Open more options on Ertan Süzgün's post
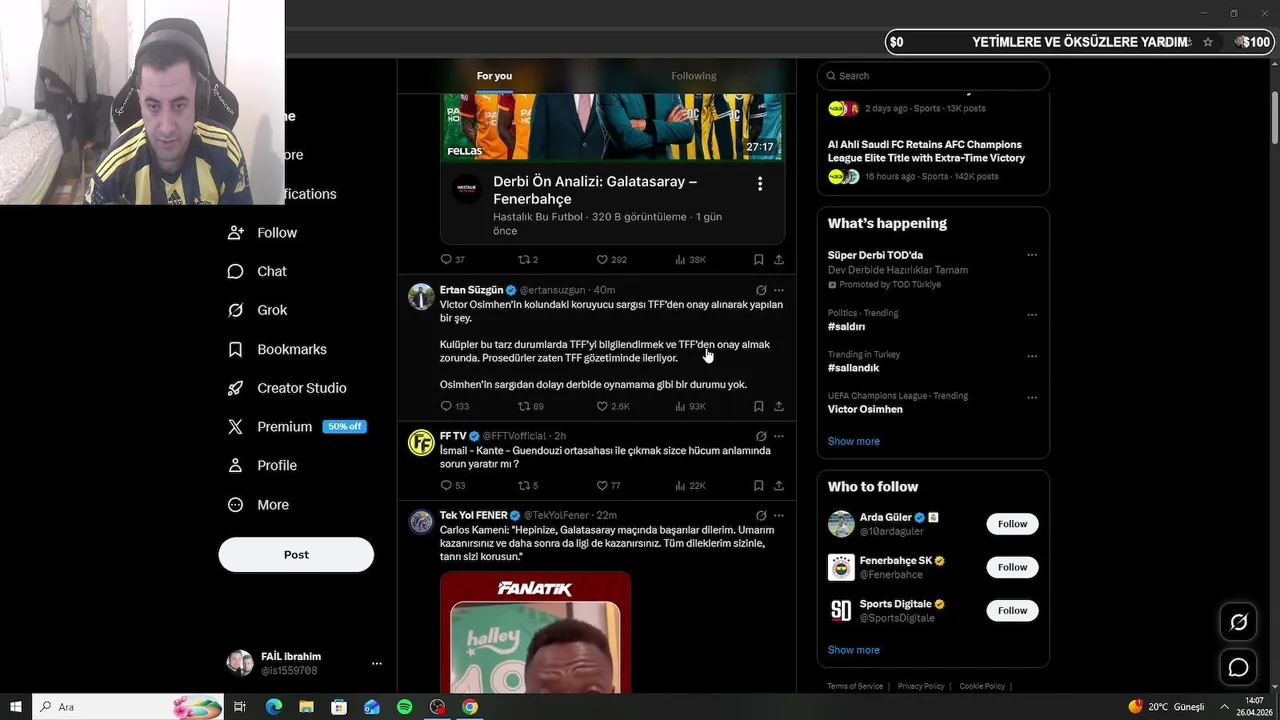Screen dimensions: 1280x720 [779, 291]
